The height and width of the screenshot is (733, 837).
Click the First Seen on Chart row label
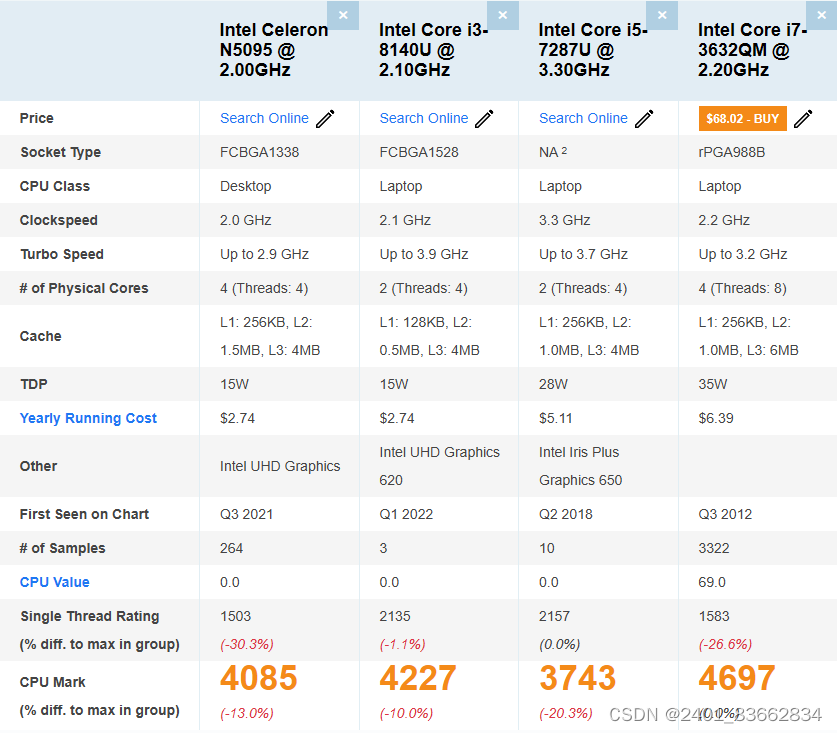pyautogui.click(x=84, y=514)
